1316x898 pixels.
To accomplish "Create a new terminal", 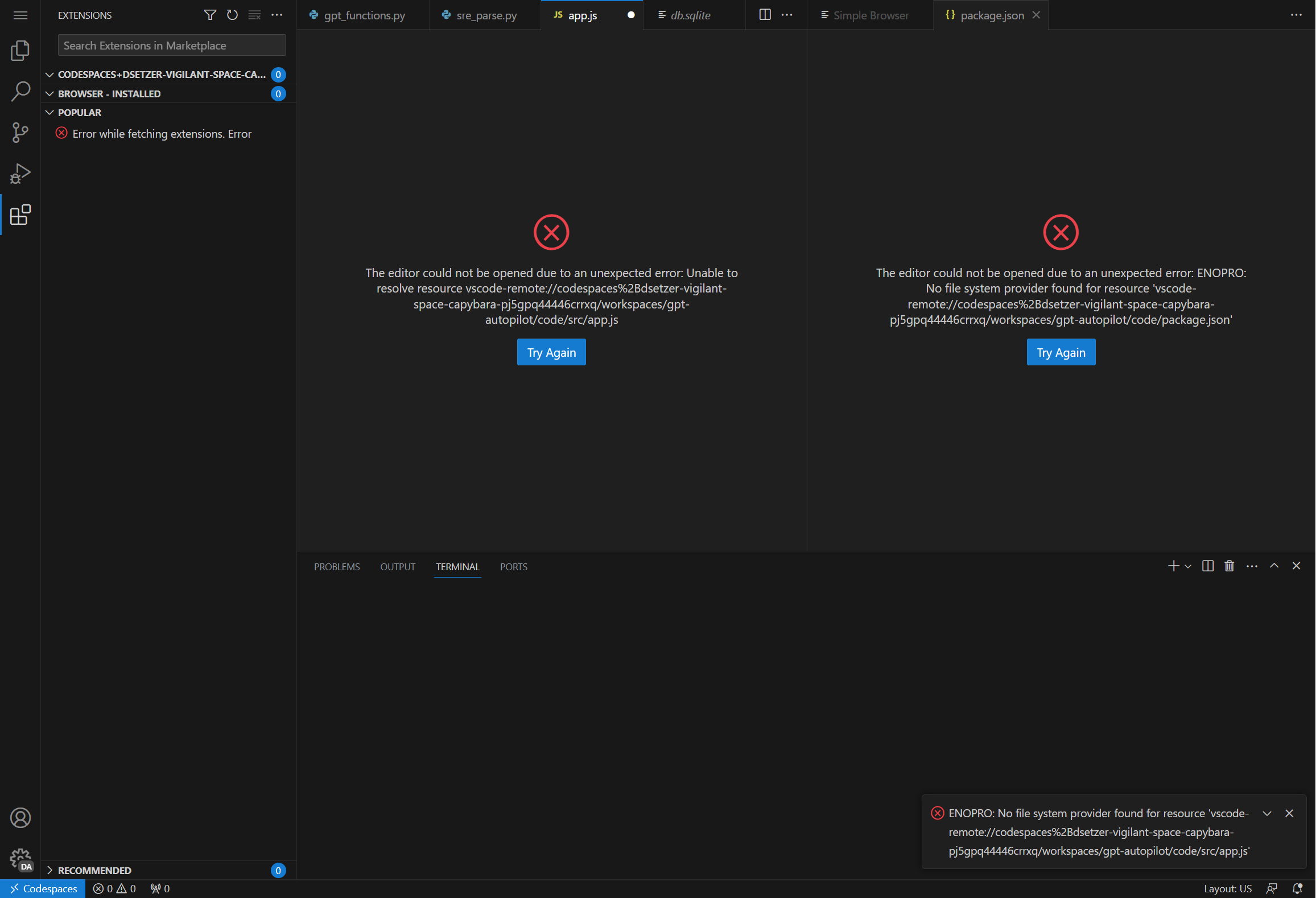I will pos(1173,566).
